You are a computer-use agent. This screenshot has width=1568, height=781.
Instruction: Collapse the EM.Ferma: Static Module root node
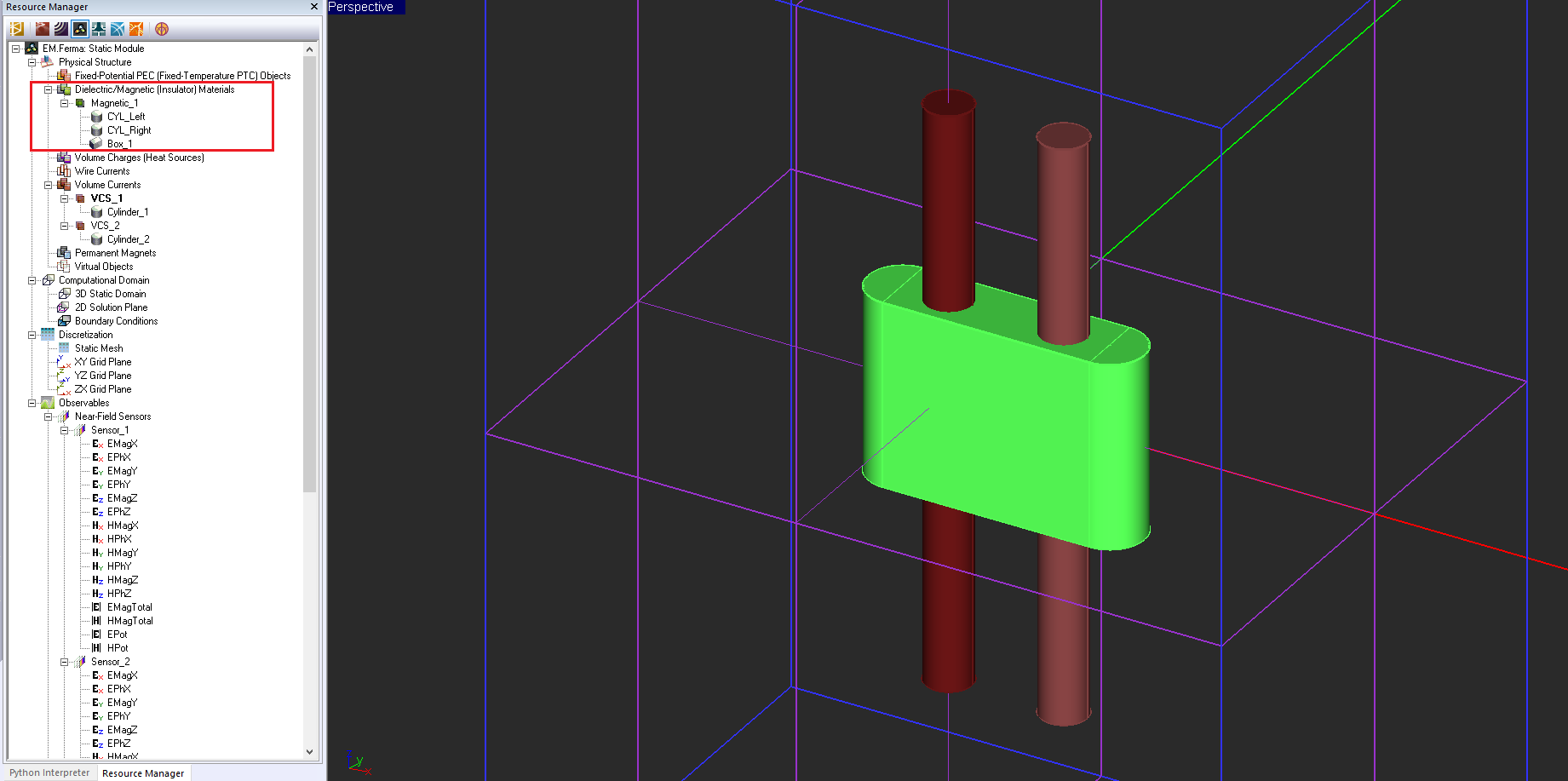coord(15,49)
